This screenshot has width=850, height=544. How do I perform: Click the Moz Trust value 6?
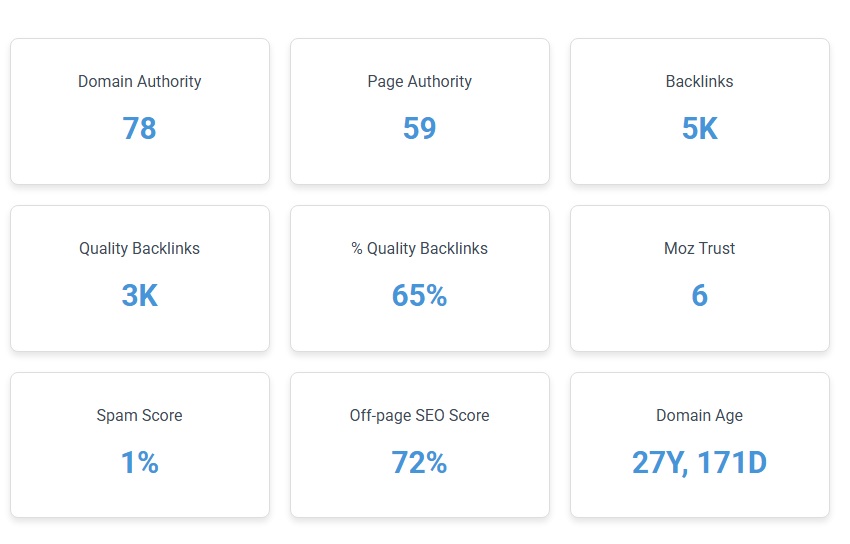700,295
